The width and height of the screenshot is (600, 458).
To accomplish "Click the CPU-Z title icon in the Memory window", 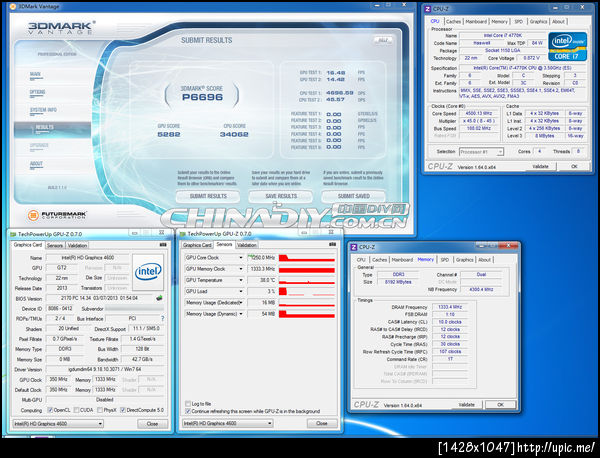I will [354, 247].
